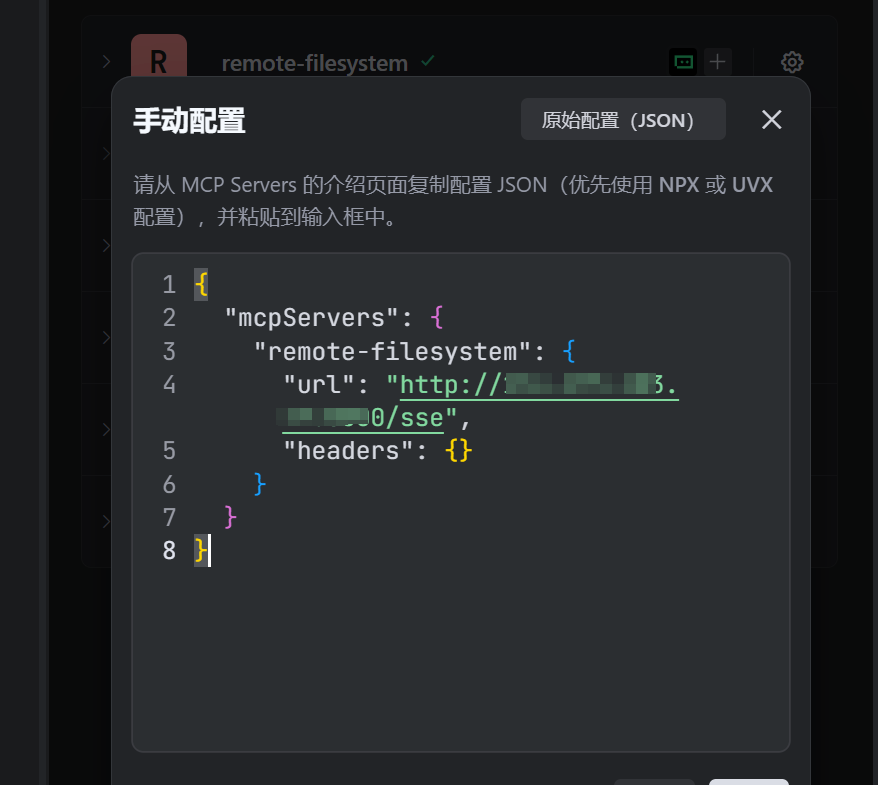Click line number 4 in the gutter

[169, 384]
